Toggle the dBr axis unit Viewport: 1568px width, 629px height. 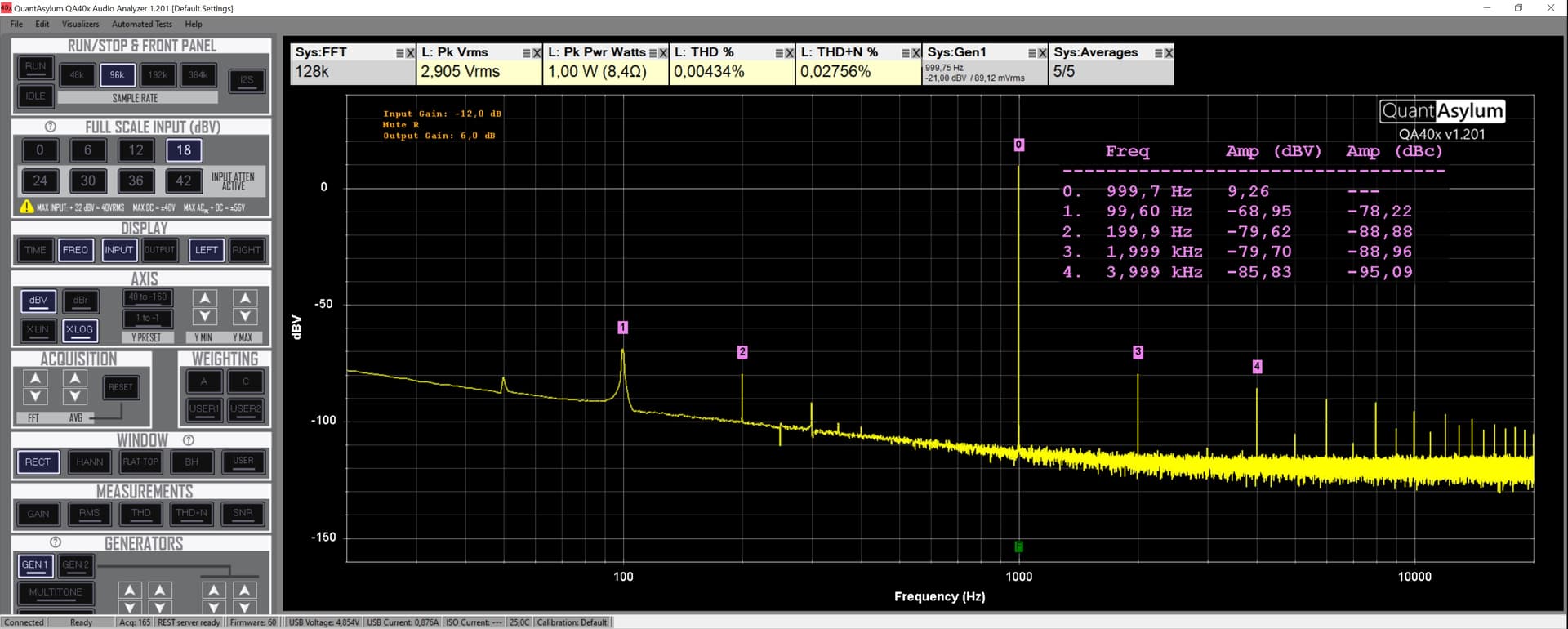80,301
